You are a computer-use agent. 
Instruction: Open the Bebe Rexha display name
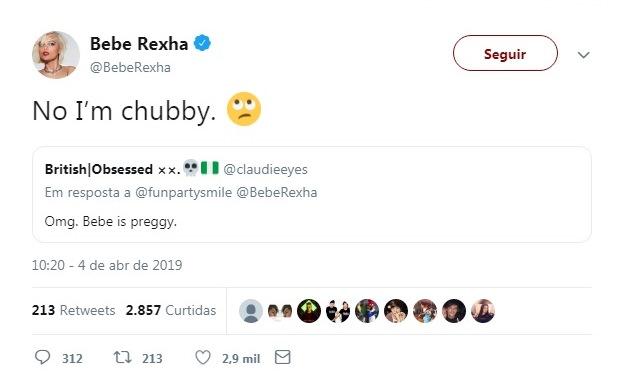pos(139,43)
